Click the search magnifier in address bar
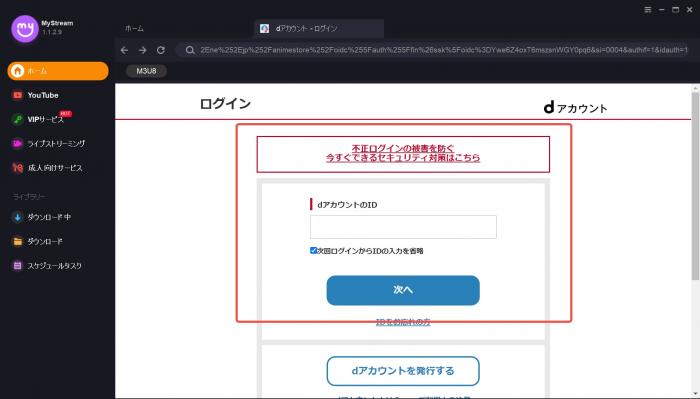 click(x=190, y=50)
